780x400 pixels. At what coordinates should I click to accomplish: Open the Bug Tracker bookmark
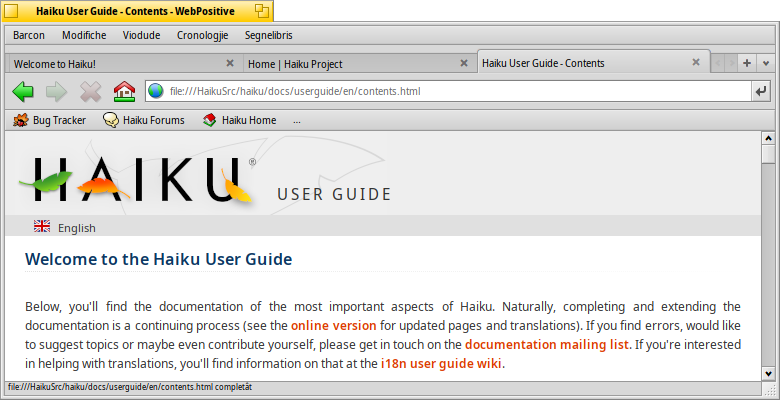[50, 121]
